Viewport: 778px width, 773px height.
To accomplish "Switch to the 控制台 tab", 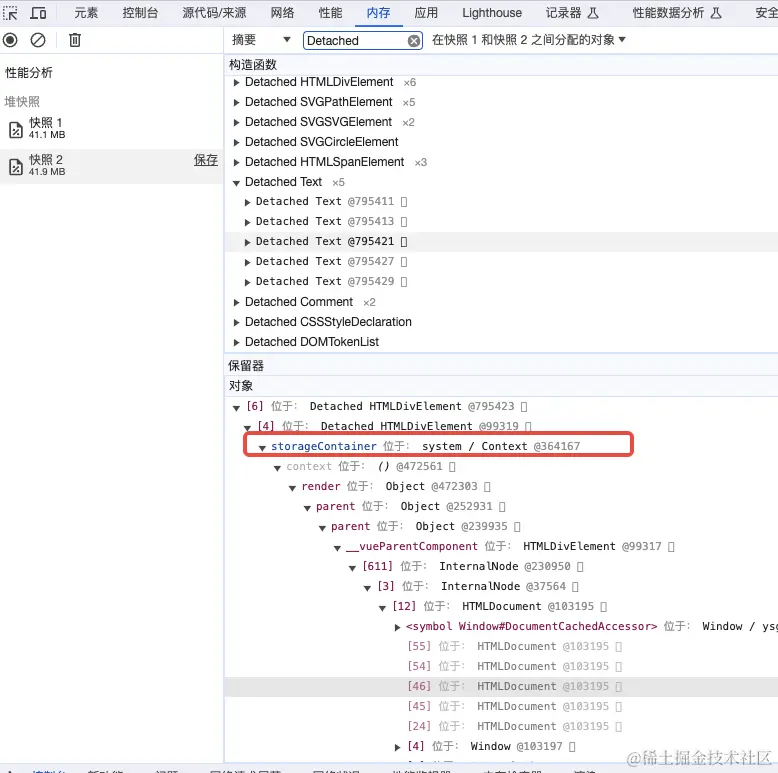I will (x=140, y=13).
